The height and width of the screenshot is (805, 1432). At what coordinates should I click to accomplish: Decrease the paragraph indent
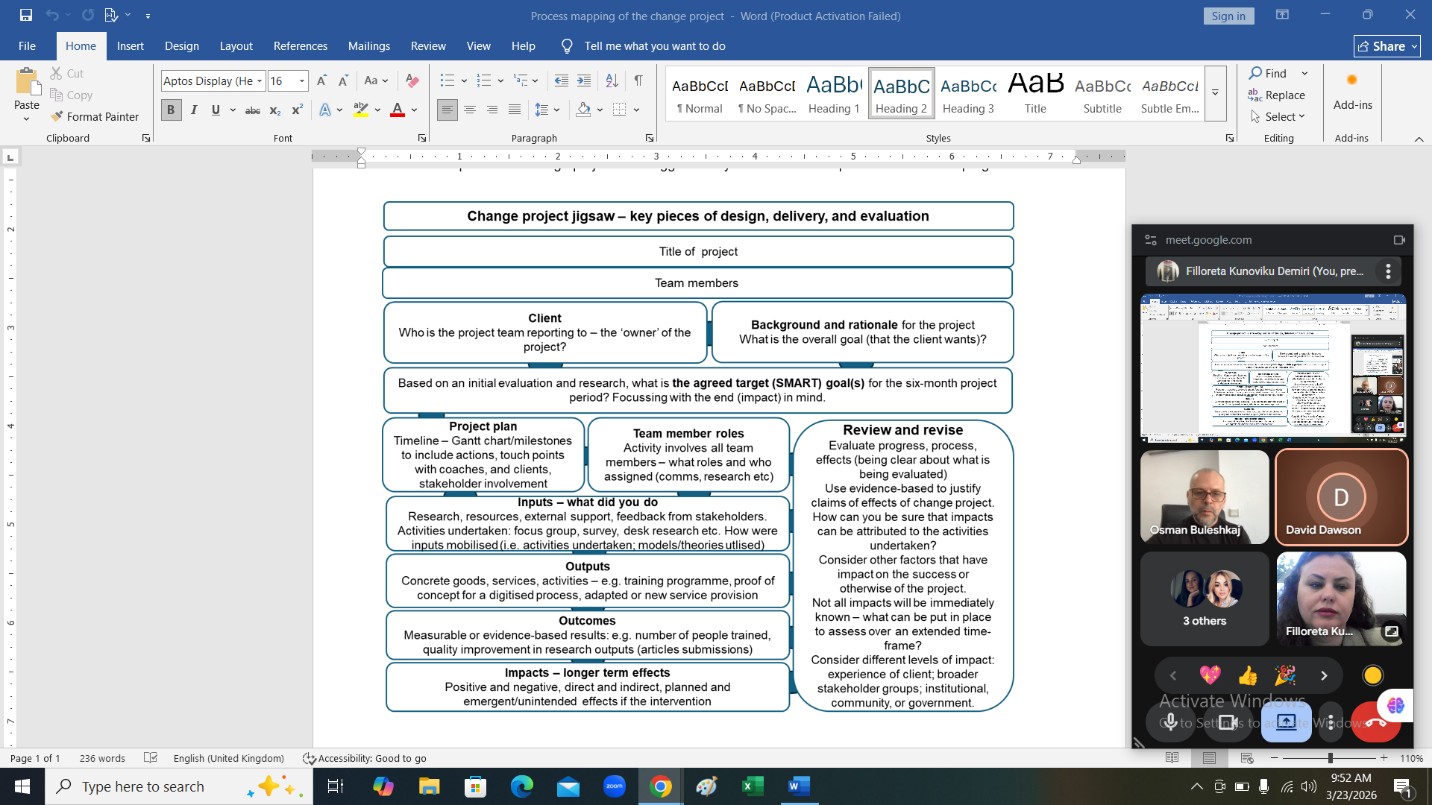point(561,81)
